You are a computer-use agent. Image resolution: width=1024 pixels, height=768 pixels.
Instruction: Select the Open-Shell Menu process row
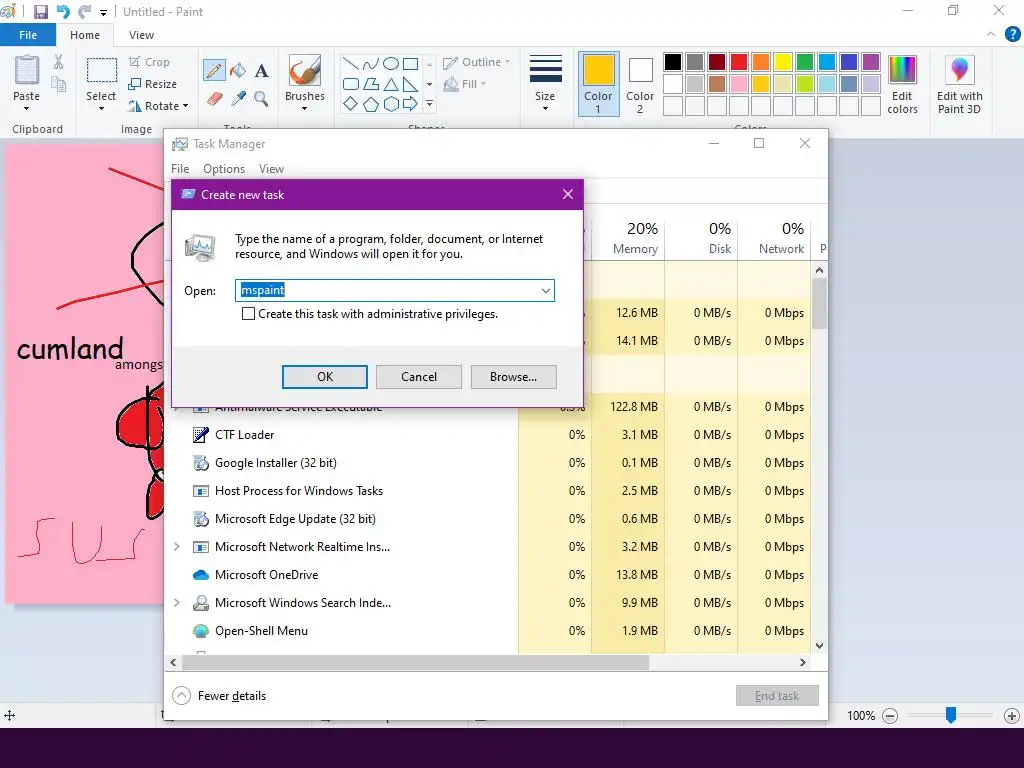tap(488, 631)
